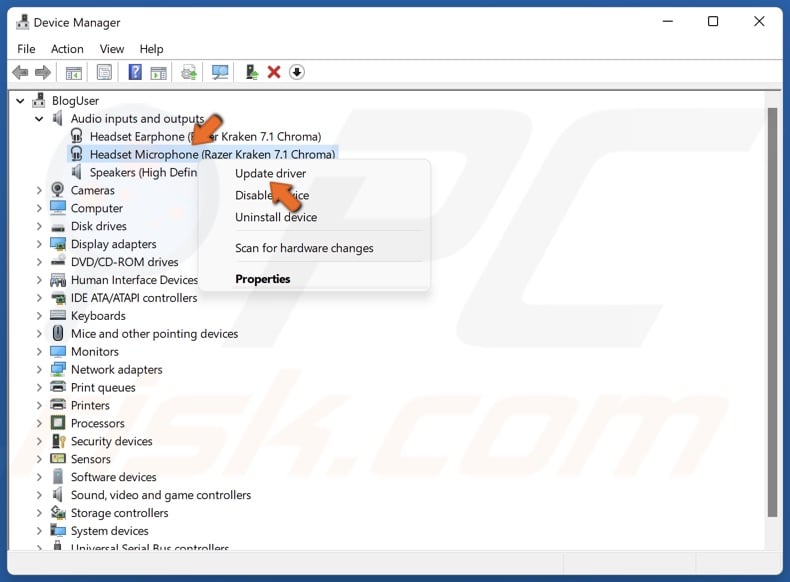Expand the DVD/CD-ROM drives chevron
Image resolution: width=790 pixels, height=582 pixels.
(x=39, y=262)
